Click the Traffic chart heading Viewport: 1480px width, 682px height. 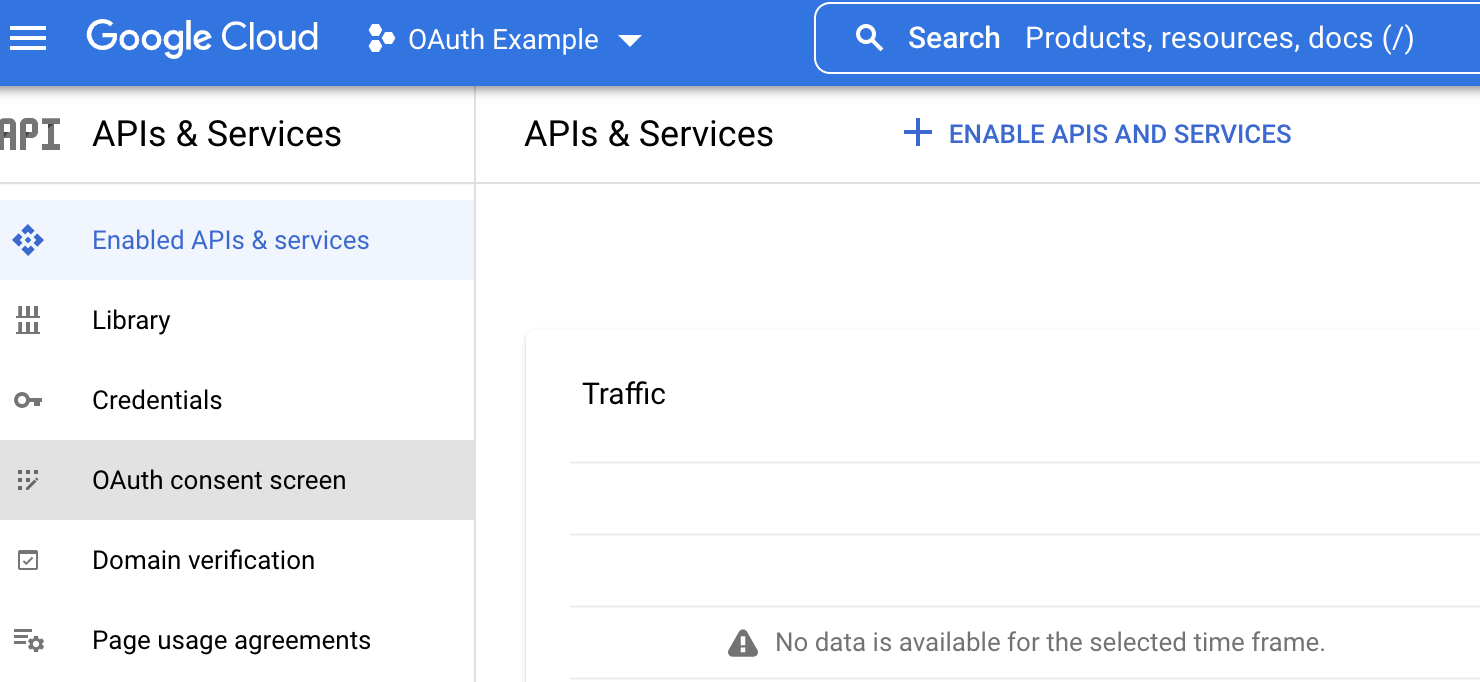[x=625, y=393]
